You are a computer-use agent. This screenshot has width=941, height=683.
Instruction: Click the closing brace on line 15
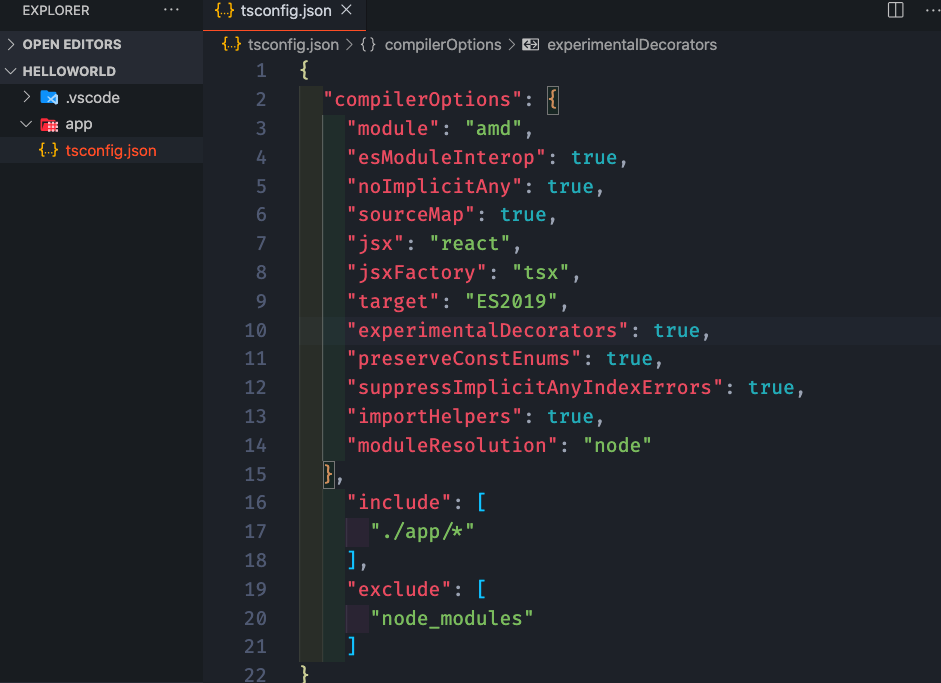[x=328, y=474]
